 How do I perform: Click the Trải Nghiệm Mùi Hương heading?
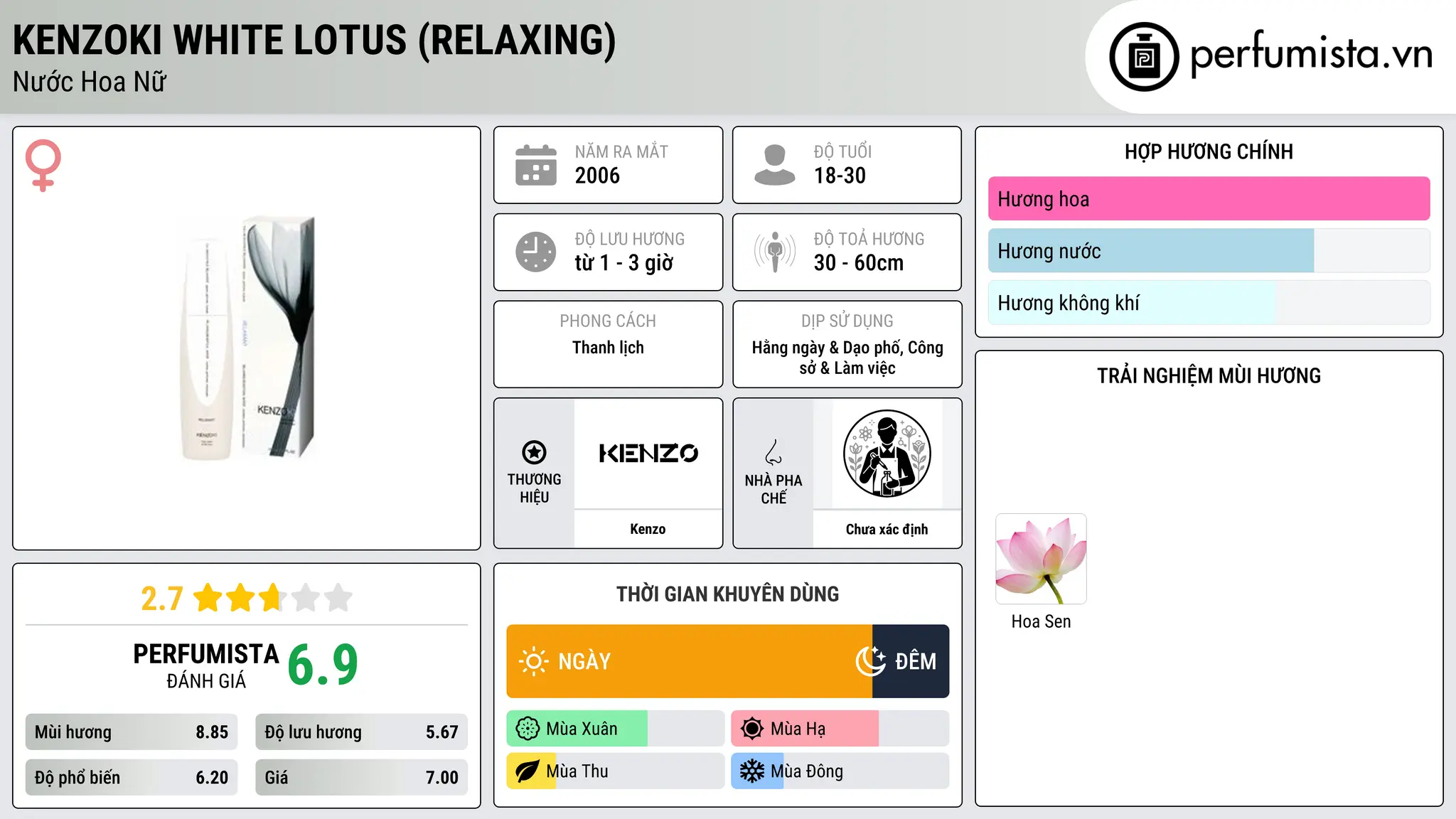point(1209,375)
